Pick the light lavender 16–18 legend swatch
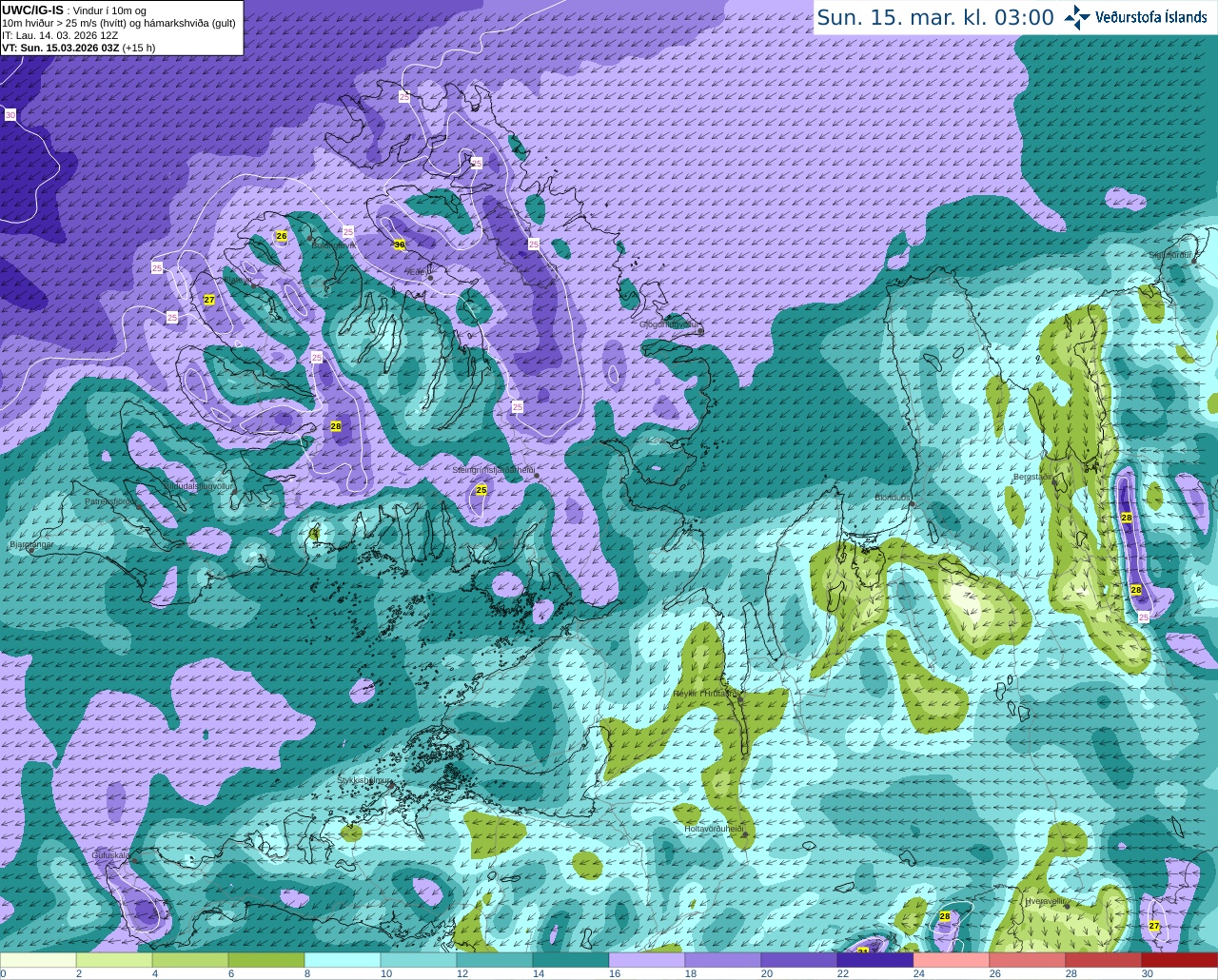The height and width of the screenshot is (980, 1218). [x=647, y=960]
